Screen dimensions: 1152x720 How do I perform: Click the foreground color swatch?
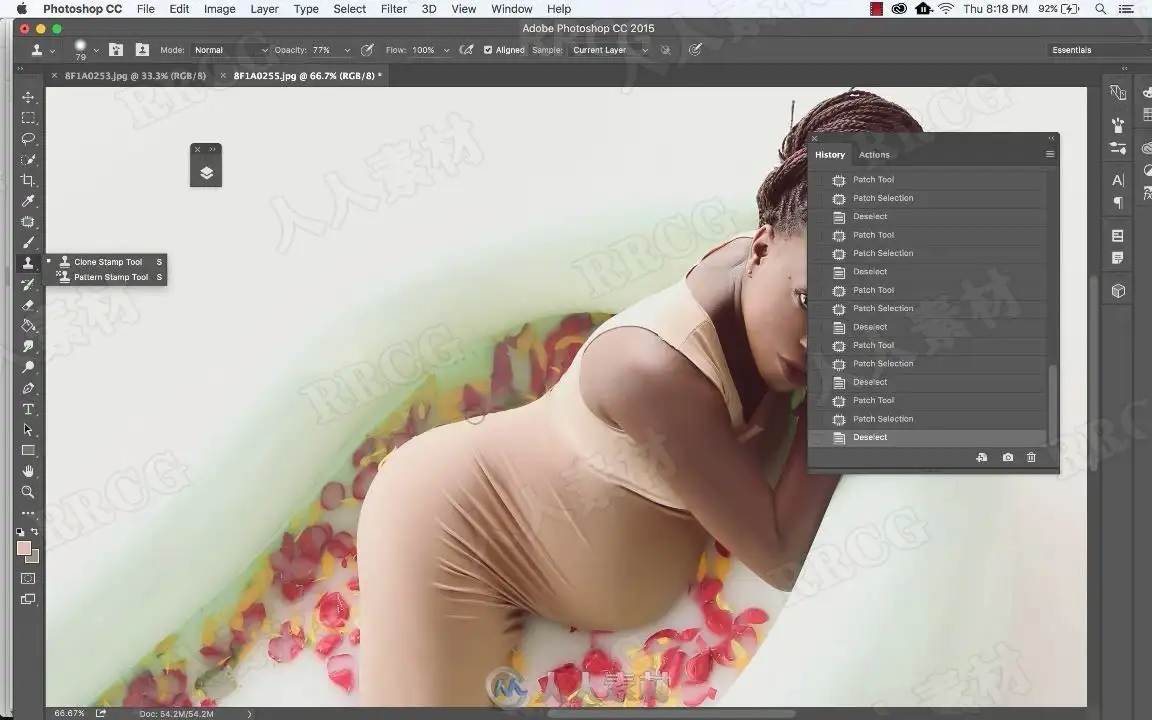[24, 548]
